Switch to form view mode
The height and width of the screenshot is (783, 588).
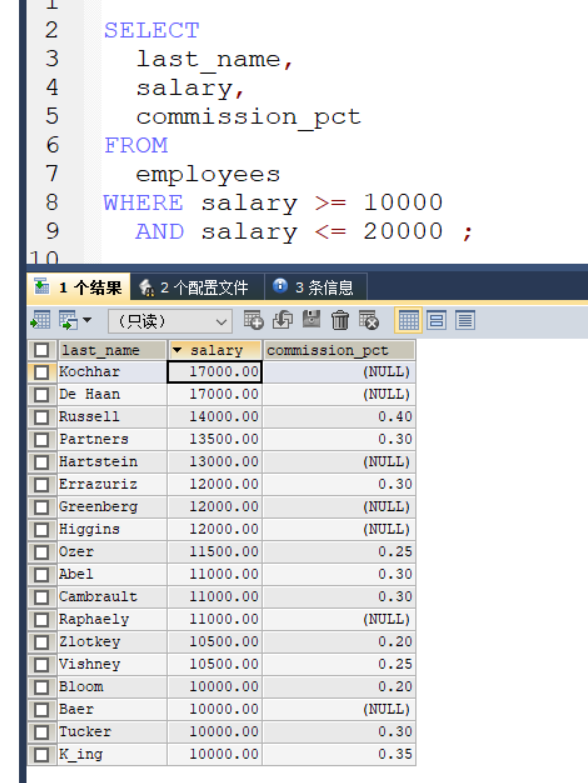(437, 320)
